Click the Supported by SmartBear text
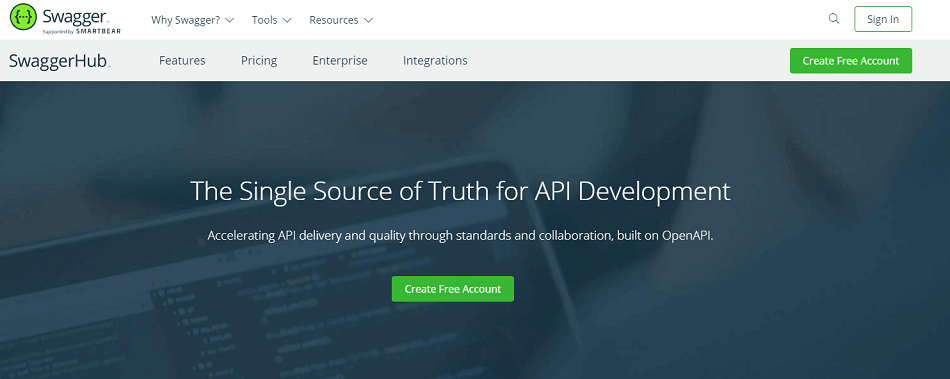 (81, 30)
